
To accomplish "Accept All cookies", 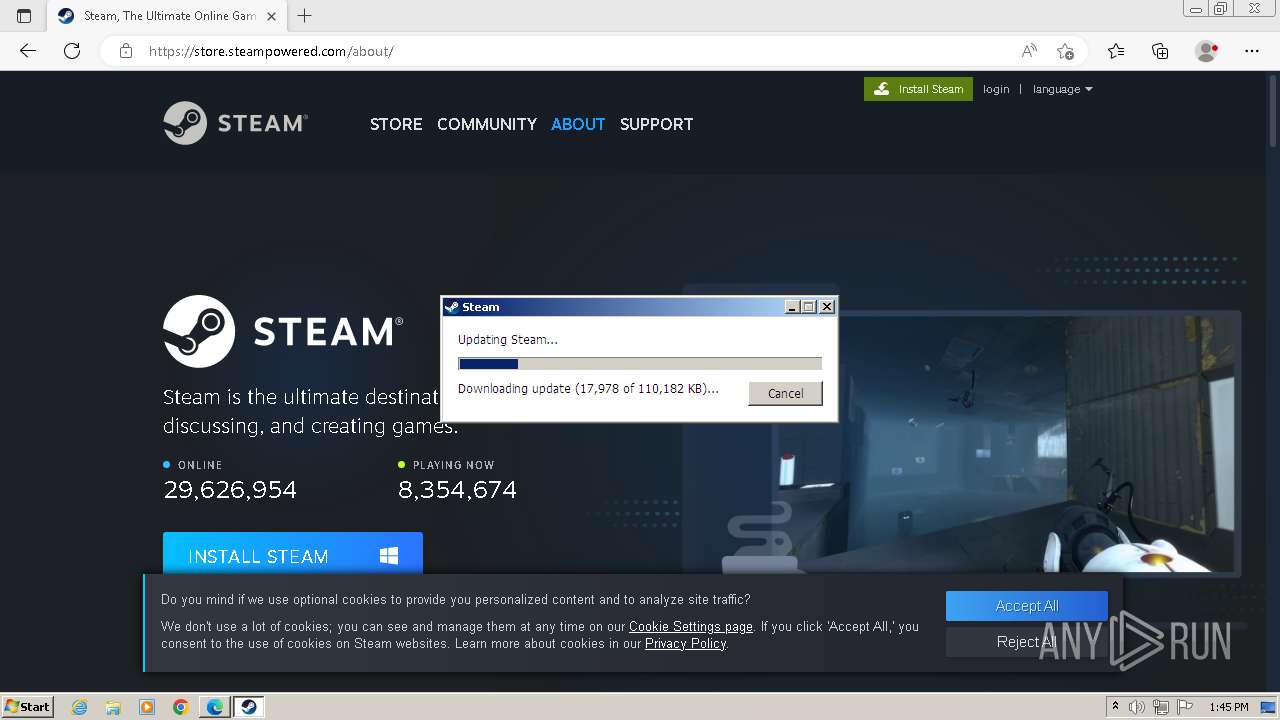I will pyautogui.click(x=1027, y=606).
